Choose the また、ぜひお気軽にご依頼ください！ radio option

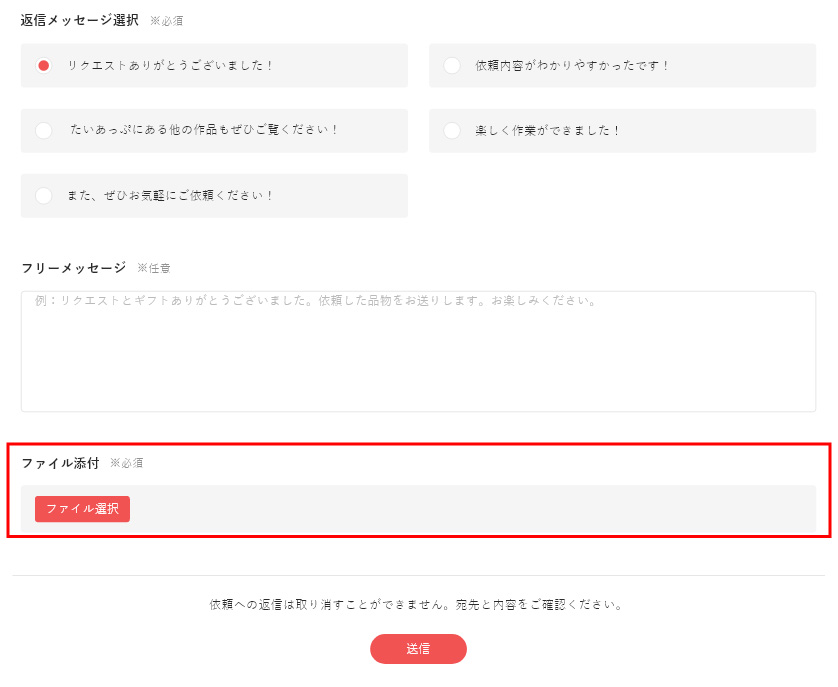point(43,196)
